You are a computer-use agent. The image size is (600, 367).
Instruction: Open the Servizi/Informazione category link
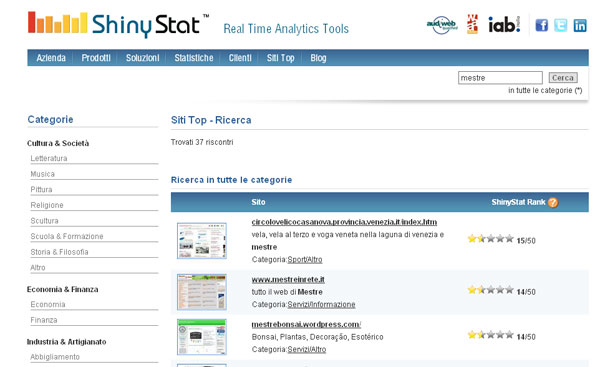tap(321, 305)
